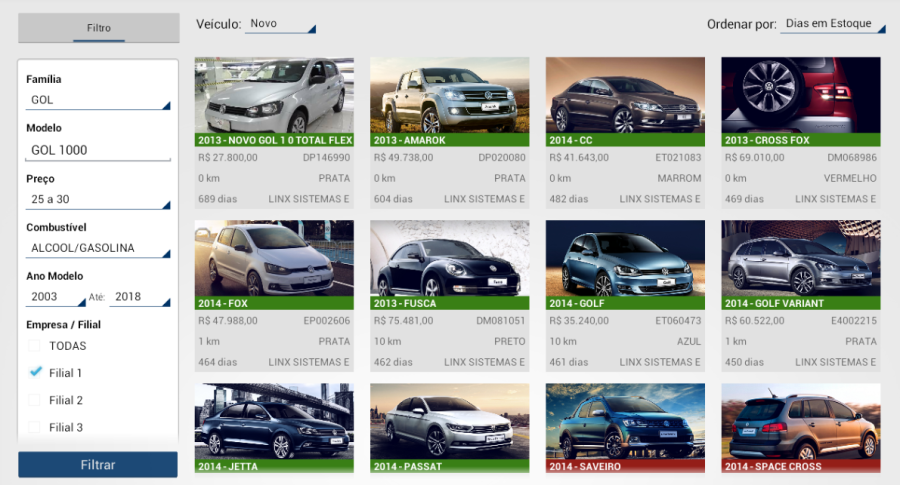Click the color label PRETO
Screen dimensions: 900x485
coord(510,342)
